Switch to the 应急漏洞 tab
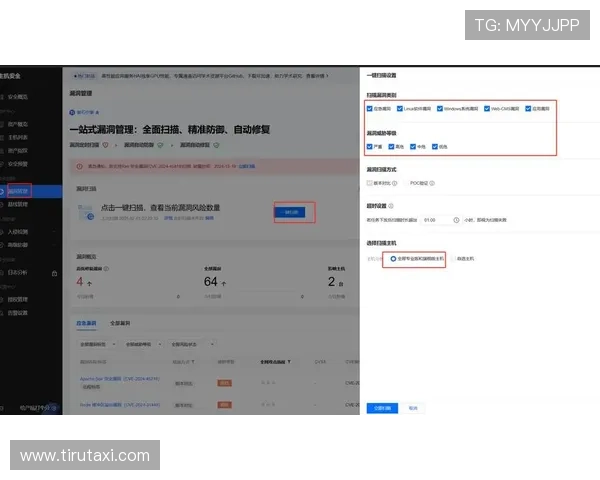600x480 pixels. tap(86, 323)
